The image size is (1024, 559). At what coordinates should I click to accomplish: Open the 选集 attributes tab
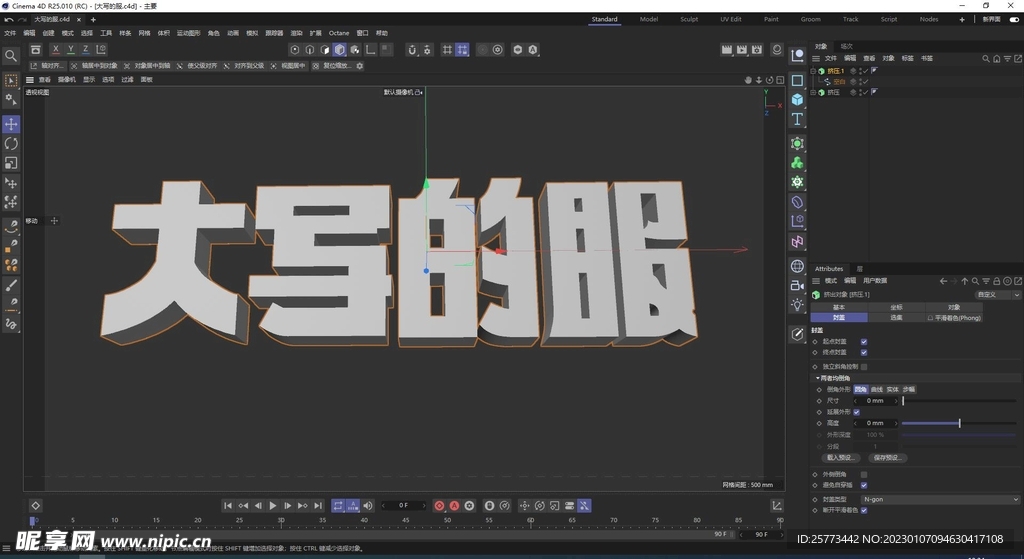coord(896,317)
